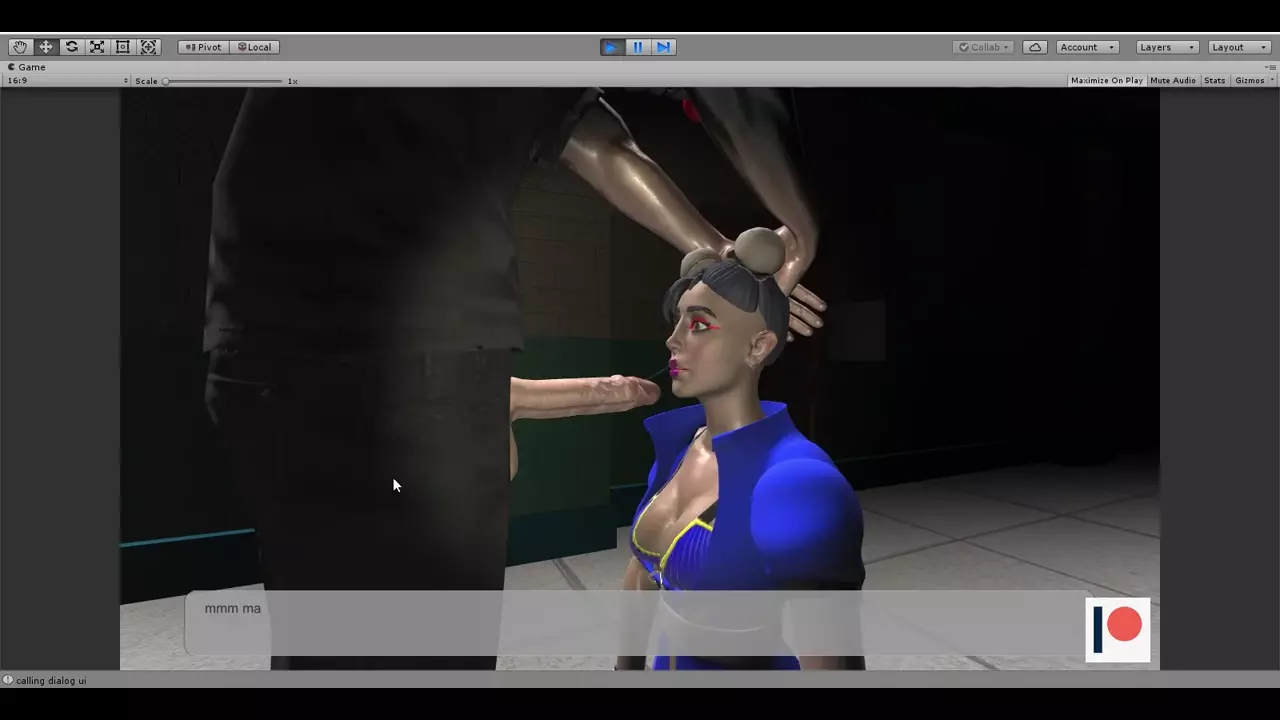Select the Rotate tool
The image size is (1280, 720).
pos(72,47)
